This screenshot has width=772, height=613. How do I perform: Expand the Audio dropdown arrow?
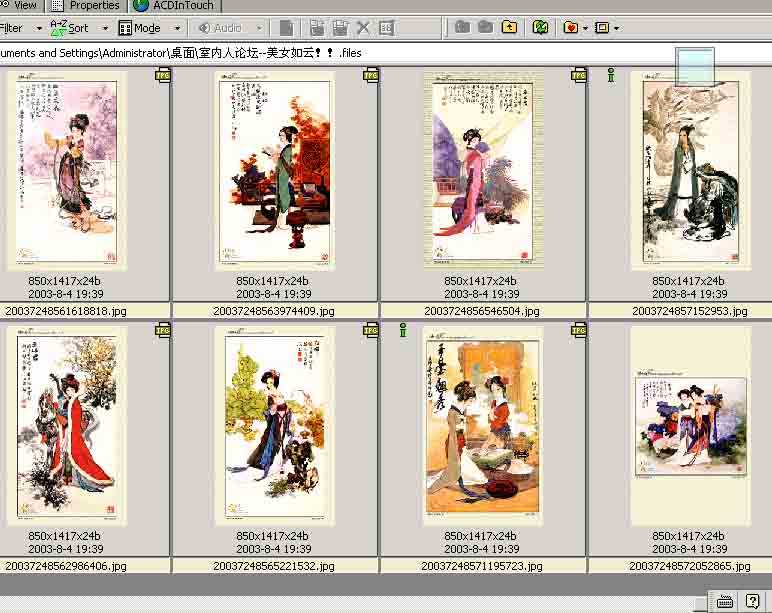pos(259,29)
